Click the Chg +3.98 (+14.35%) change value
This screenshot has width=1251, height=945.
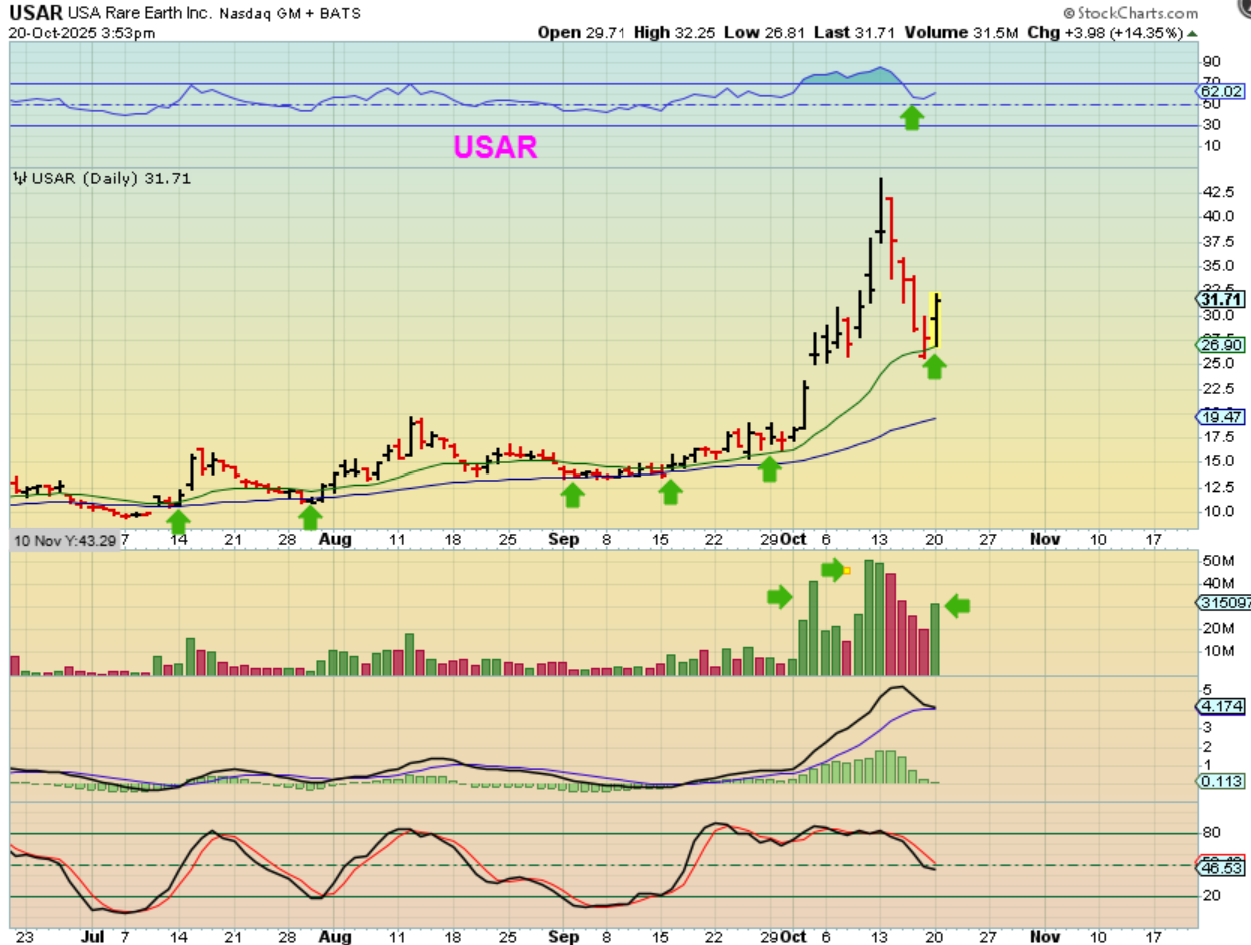[1110, 32]
